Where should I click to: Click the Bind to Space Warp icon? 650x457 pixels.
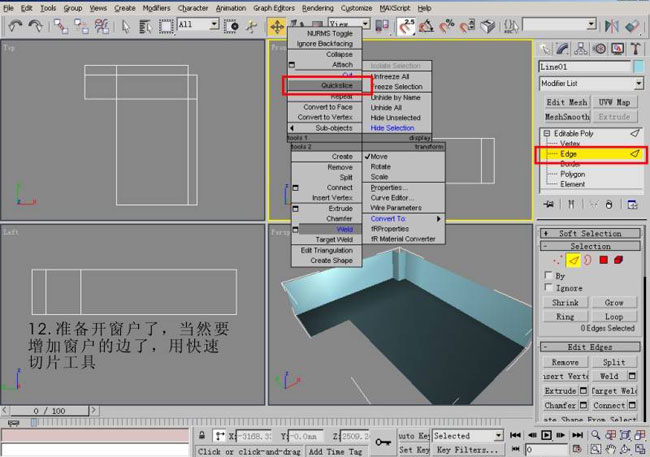102,26
